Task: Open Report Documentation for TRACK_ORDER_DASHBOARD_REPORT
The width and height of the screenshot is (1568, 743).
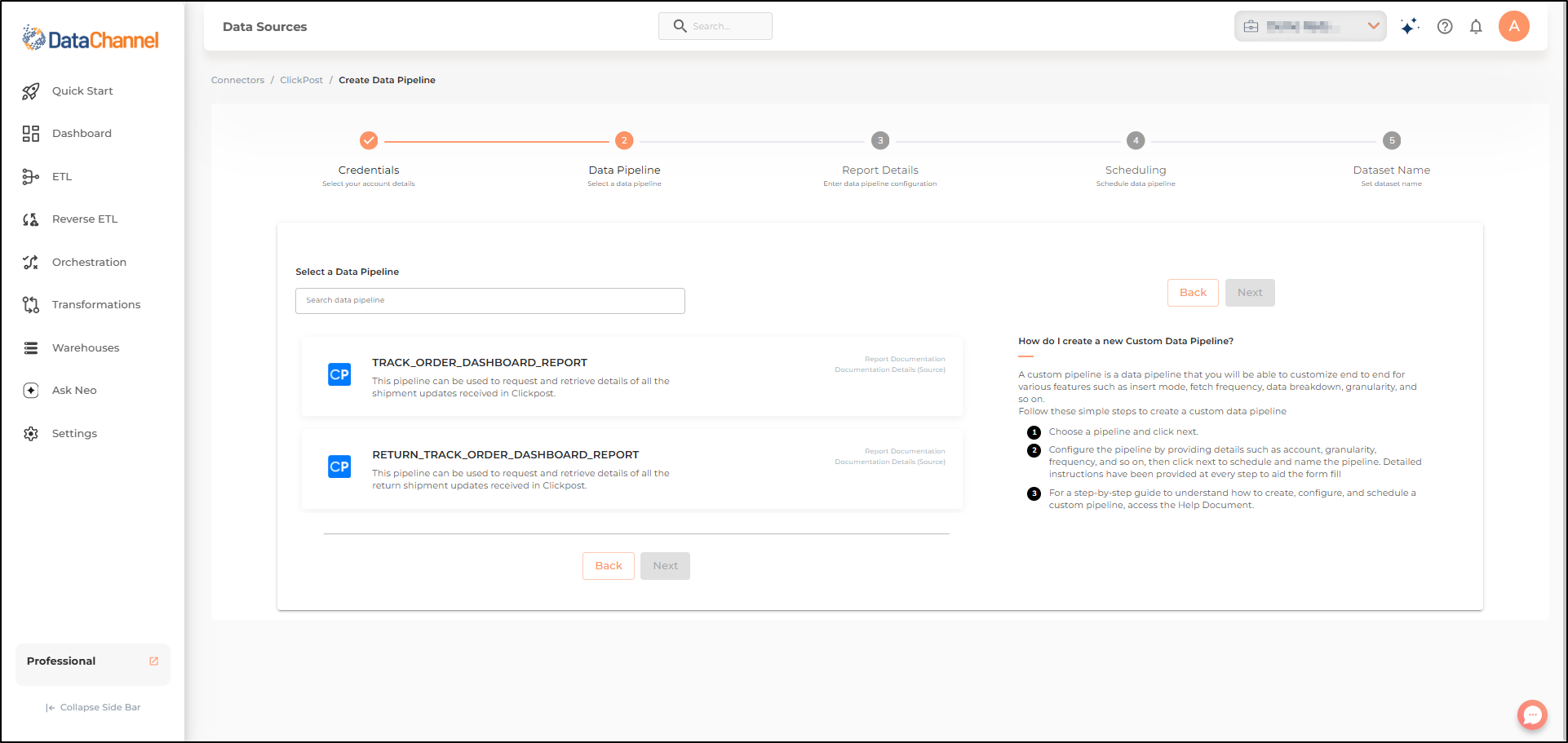Action: [x=905, y=359]
